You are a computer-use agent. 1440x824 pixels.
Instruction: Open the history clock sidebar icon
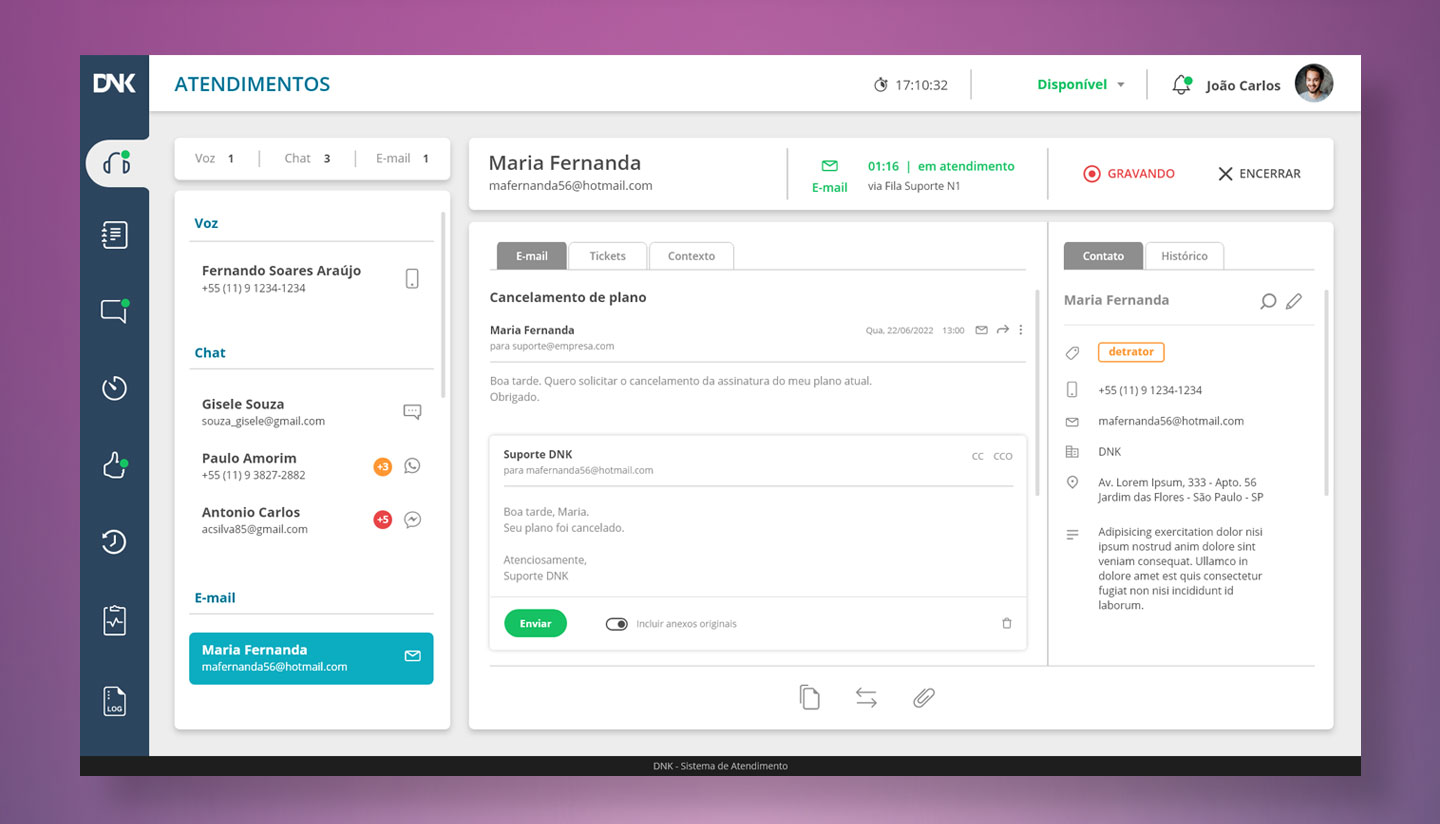pyautogui.click(x=114, y=542)
